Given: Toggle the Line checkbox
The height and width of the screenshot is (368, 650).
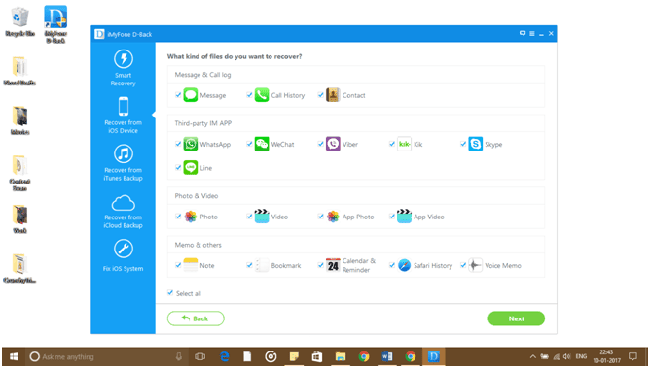Looking at the screenshot, I should pyautogui.click(x=178, y=167).
